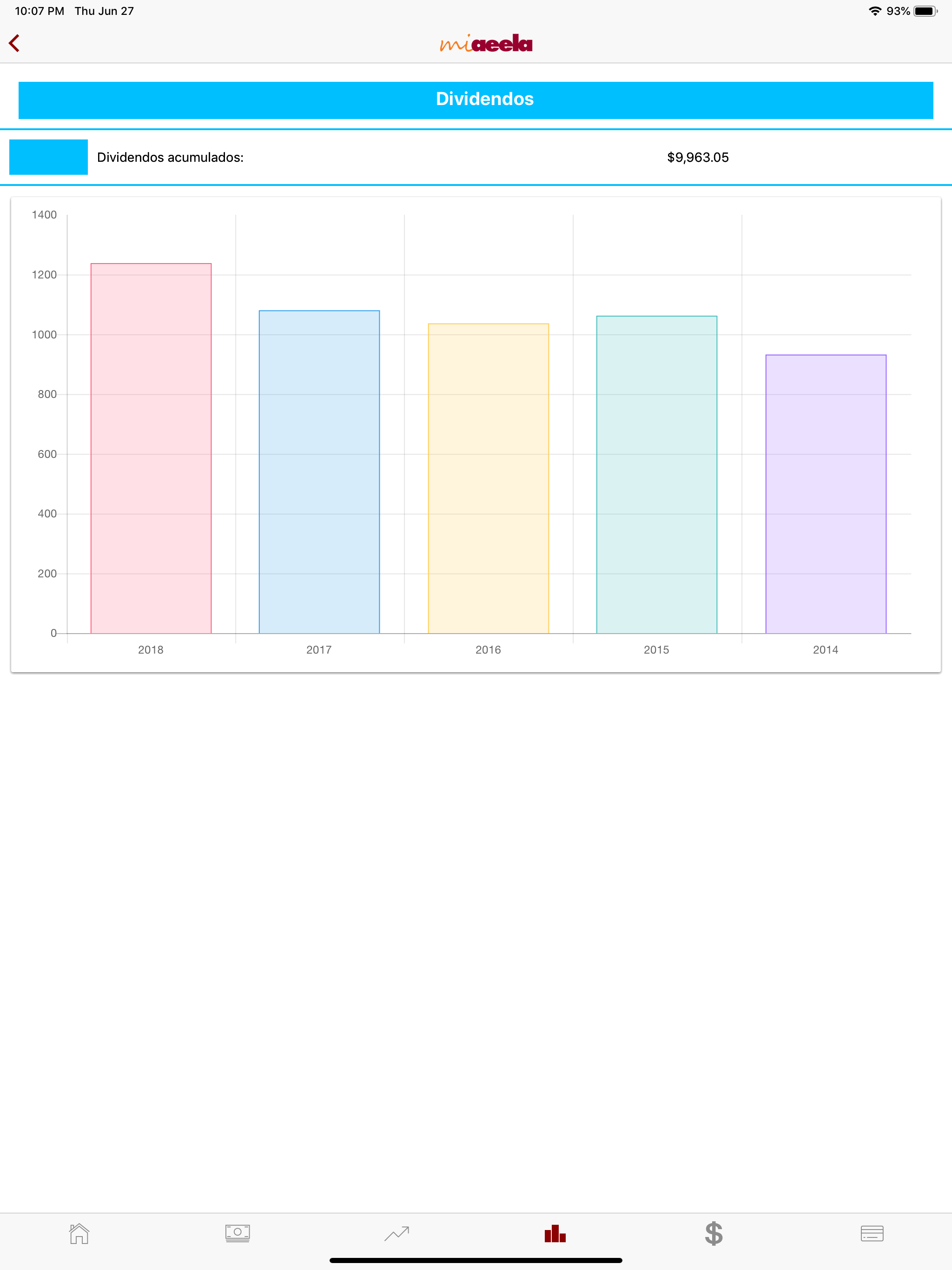The height and width of the screenshot is (1270, 952).
Task: Open the dollar sign tab
Action: [714, 1233]
